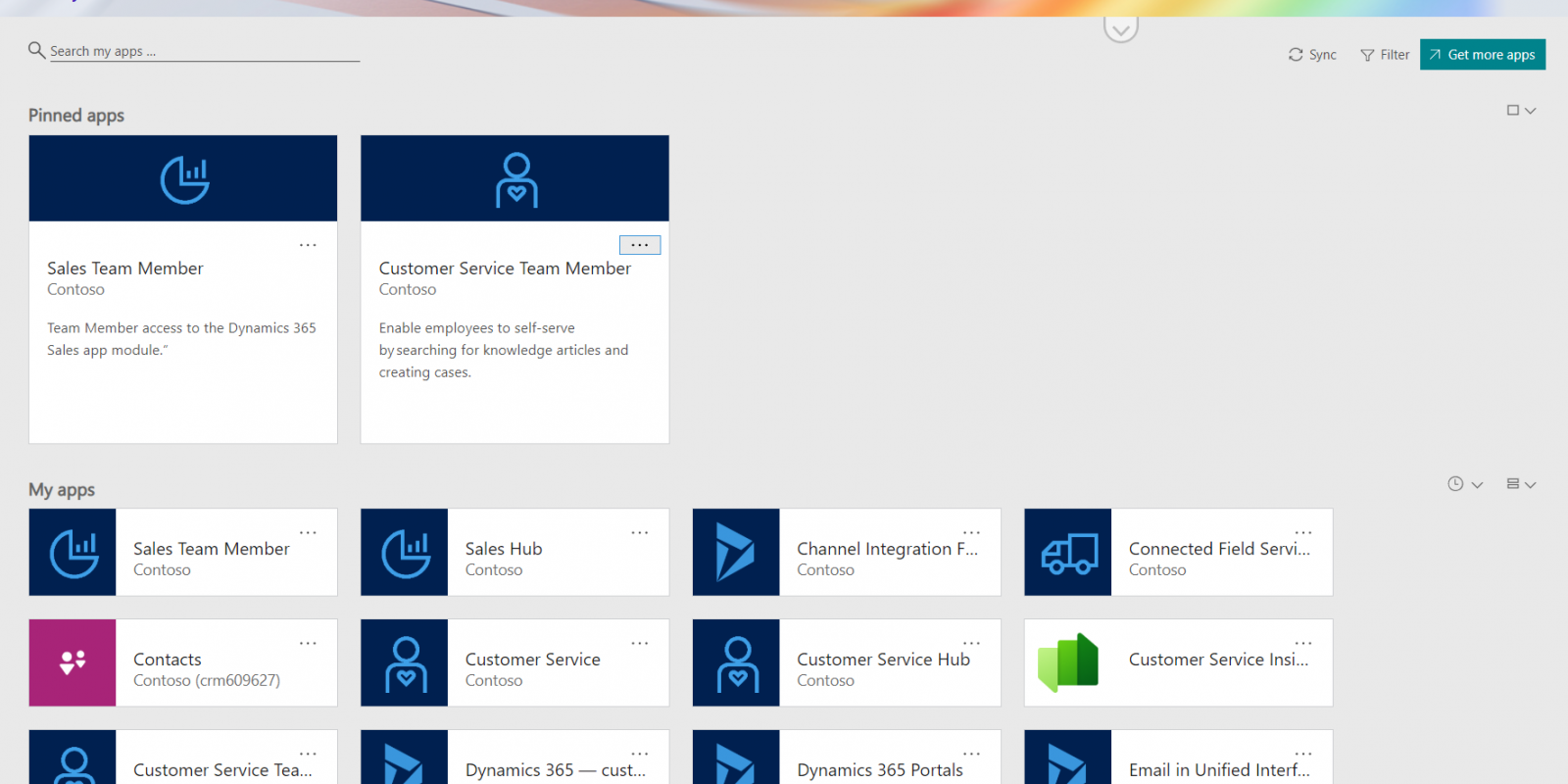Viewport: 1568px width, 784px height.
Task: Open more options for Sales Hub
Action: click(x=640, y=533)
